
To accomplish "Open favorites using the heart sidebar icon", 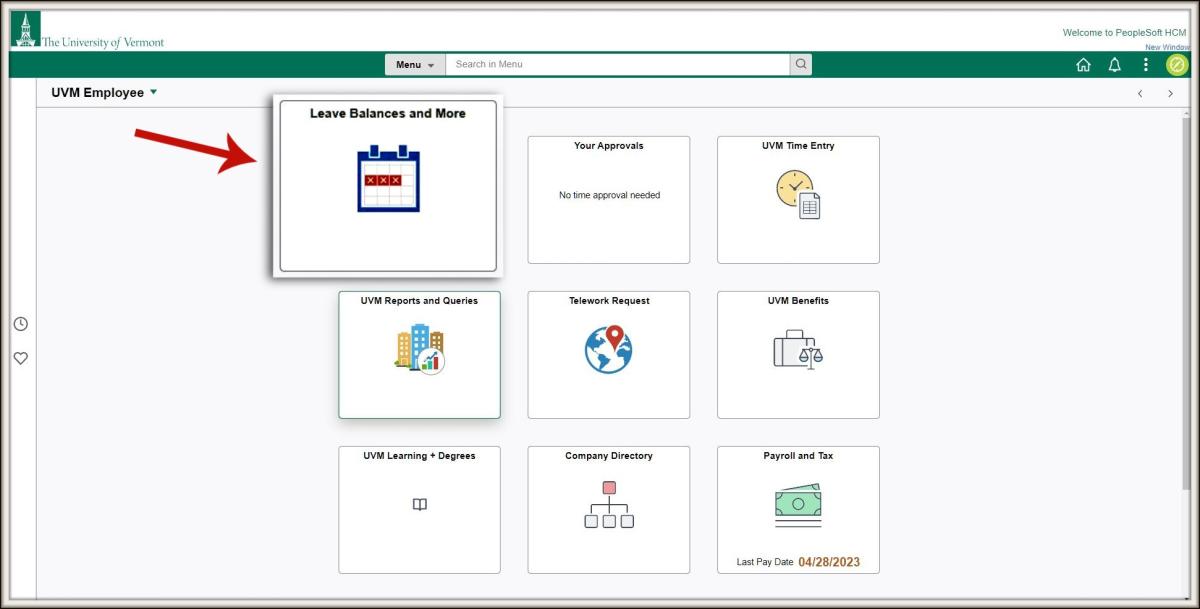I will (20, 357).
